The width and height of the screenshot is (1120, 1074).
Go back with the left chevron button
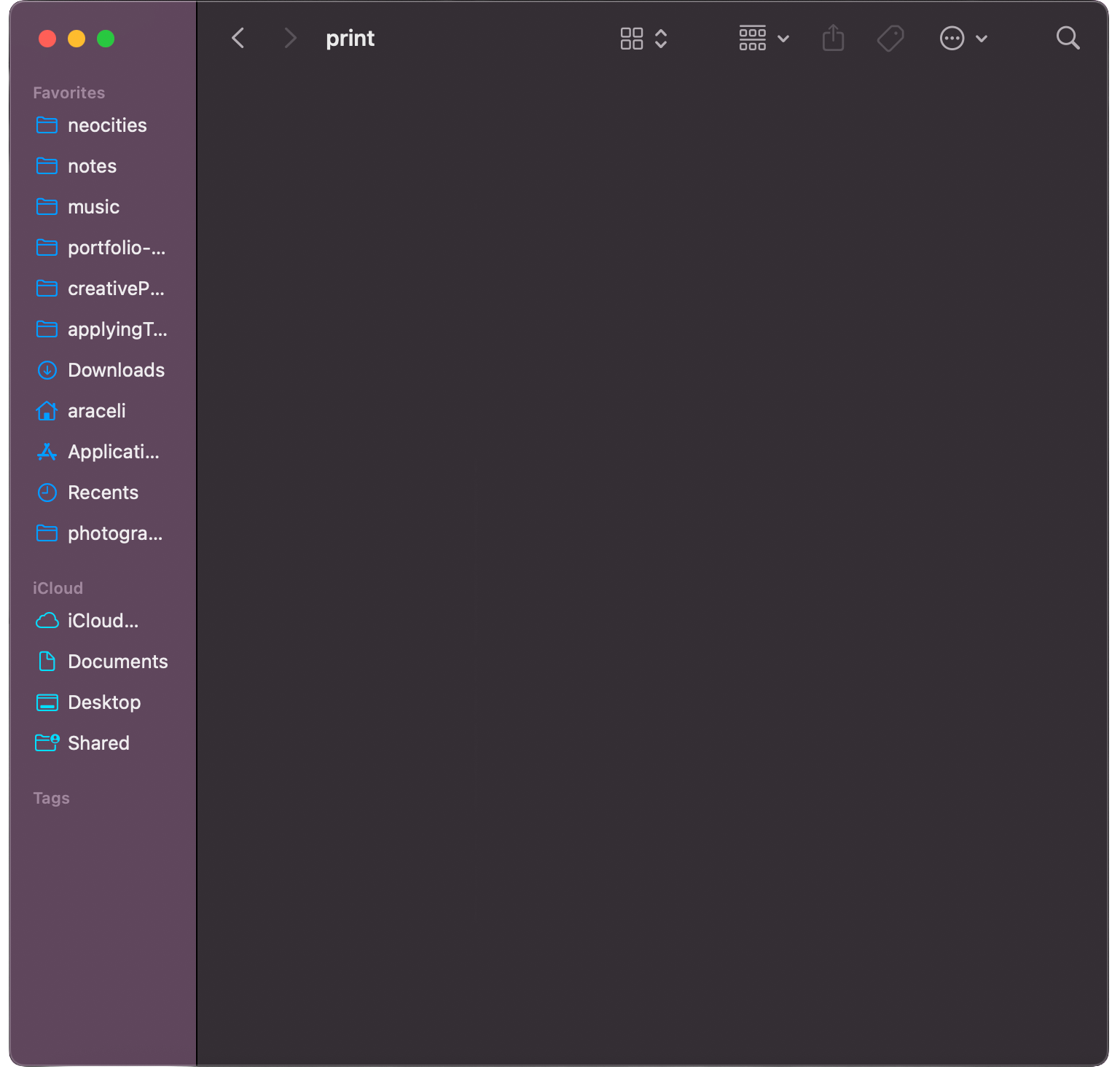pos(238,38)
